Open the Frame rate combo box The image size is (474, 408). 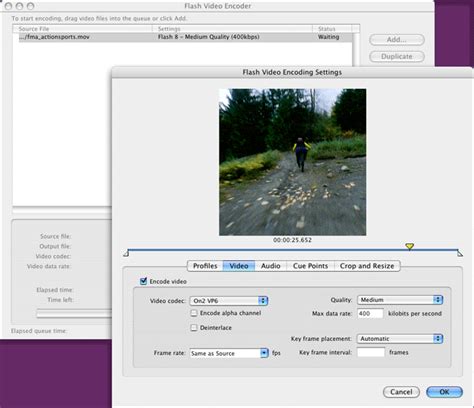point(229,353)
